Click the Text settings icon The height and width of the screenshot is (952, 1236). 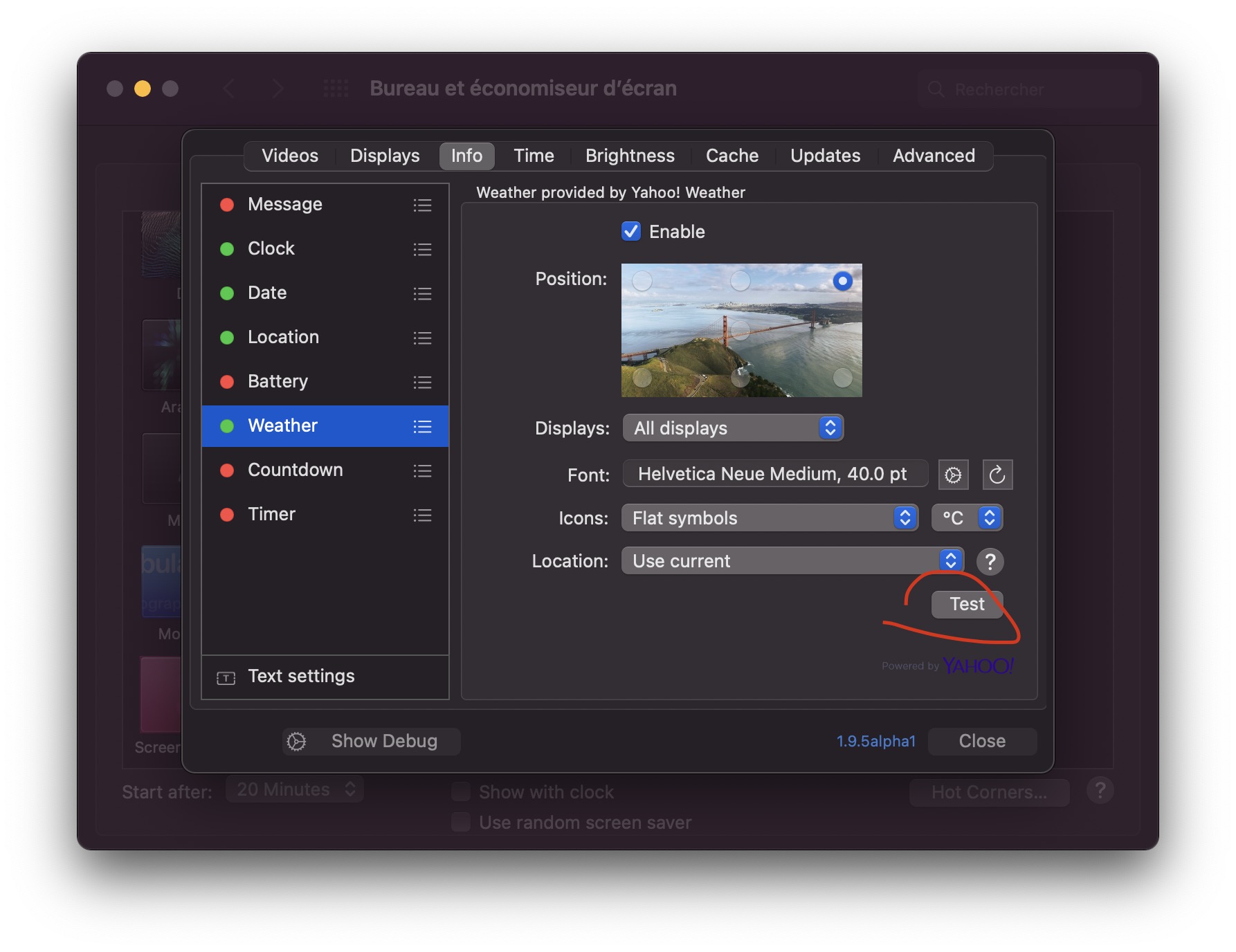pos(226,677)
